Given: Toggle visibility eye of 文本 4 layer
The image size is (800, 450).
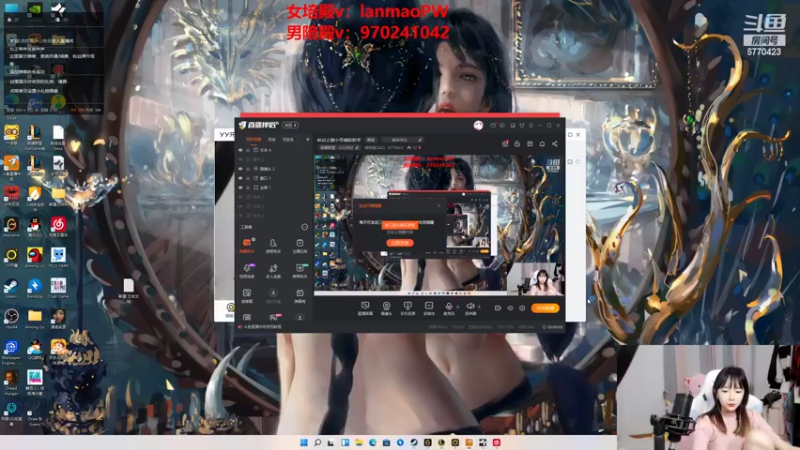Looking at the screenshot, I should (241, 151).
